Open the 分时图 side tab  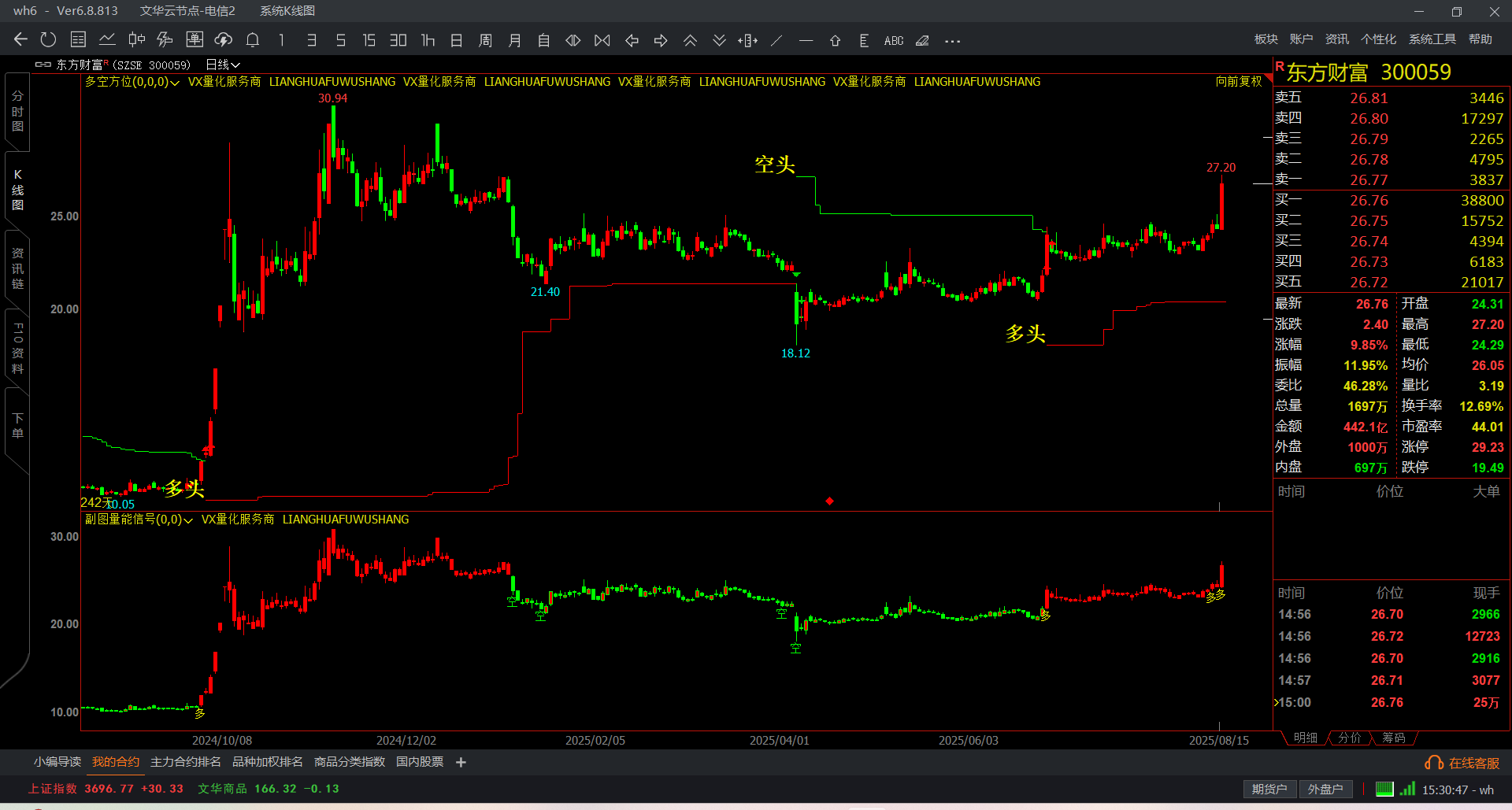point(17,111)
